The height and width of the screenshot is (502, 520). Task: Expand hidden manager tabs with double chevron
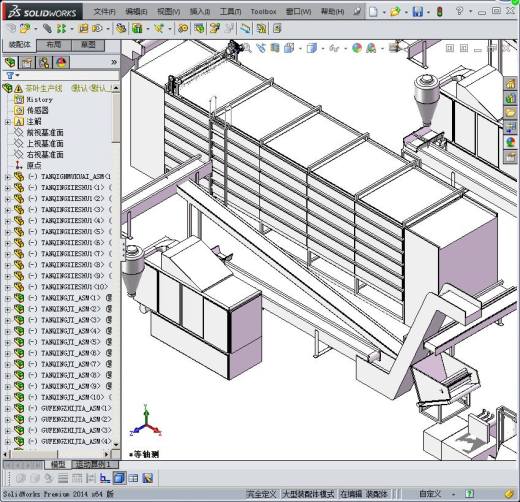pyautogui.click(x=114, y=62)
